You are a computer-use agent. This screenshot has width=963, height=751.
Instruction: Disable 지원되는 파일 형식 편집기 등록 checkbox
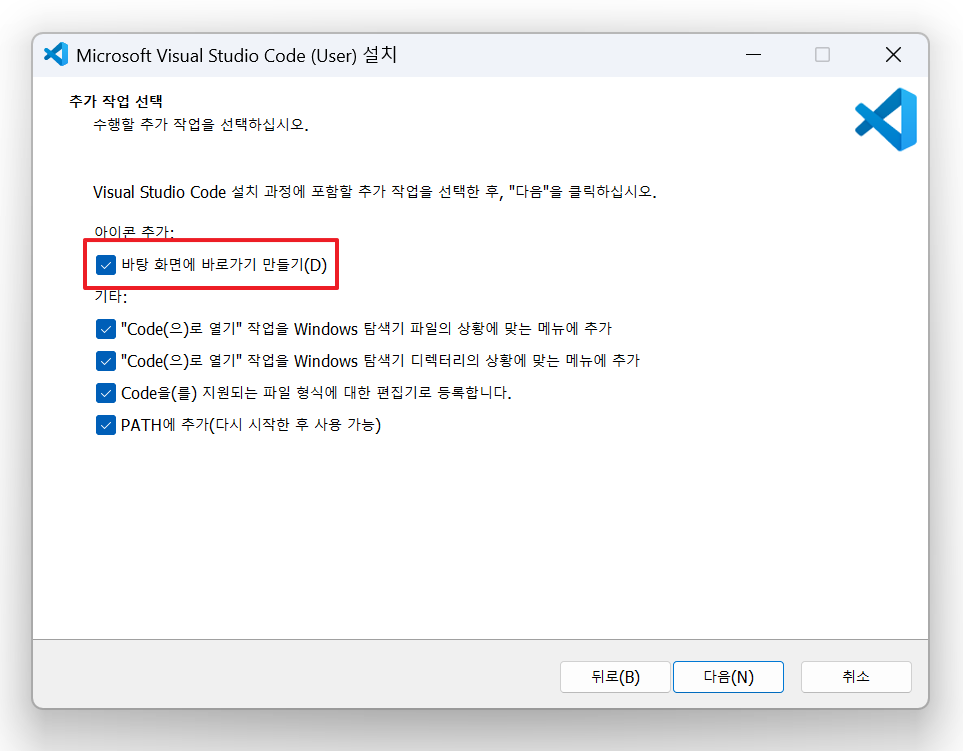pos(106,393)
